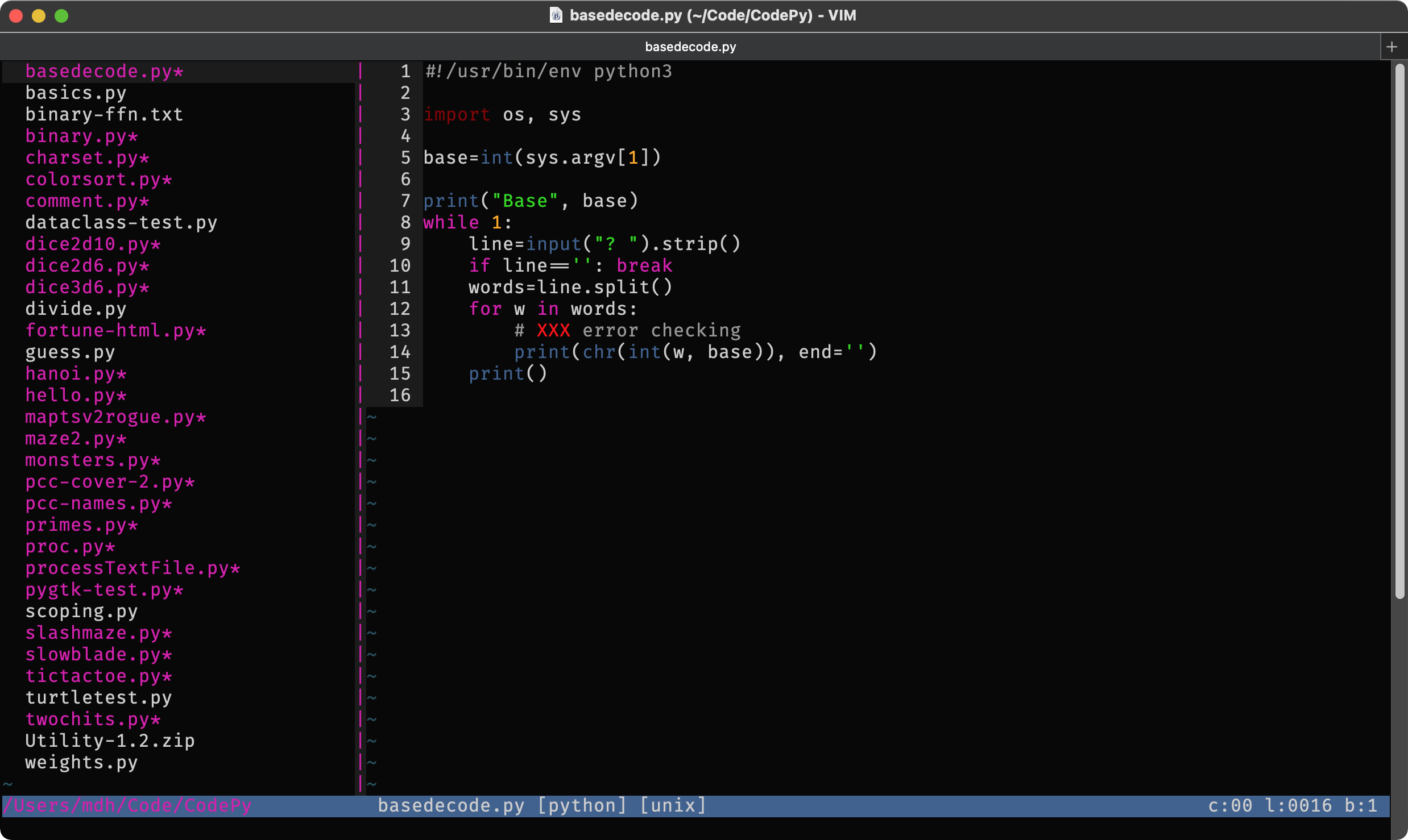Click line number 16 in gutter
The image size is (1408, 840).
point(400,395)
